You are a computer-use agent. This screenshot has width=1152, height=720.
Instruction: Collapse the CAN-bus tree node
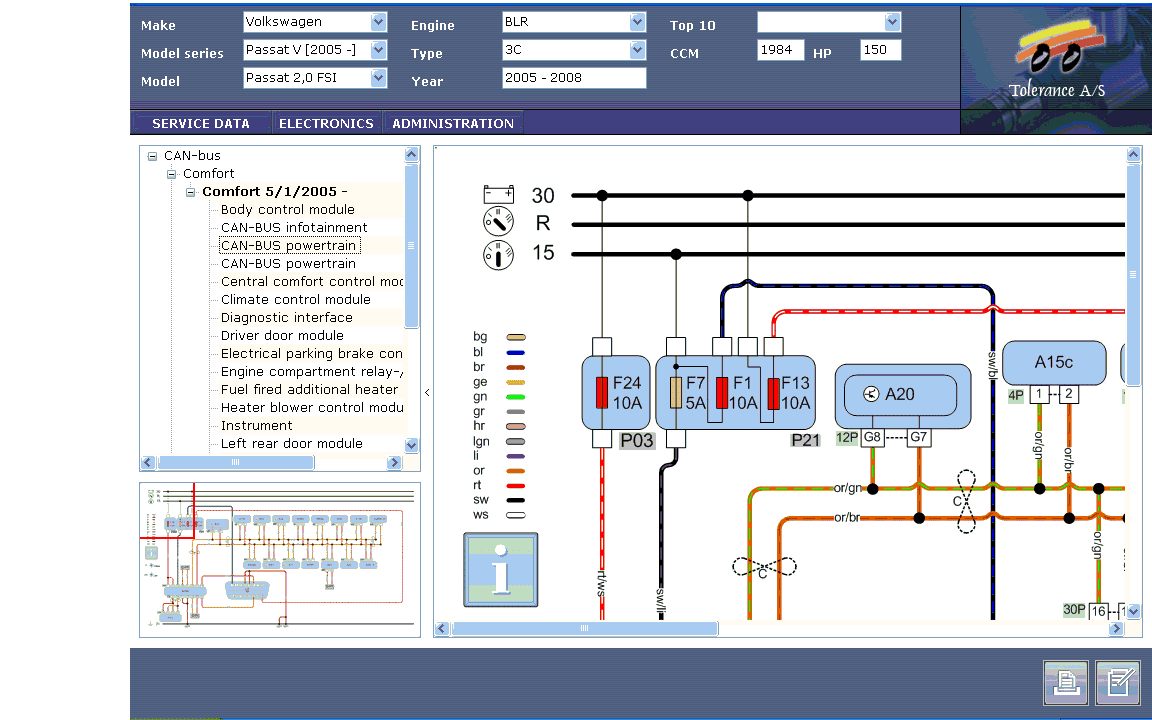[x=152, y=156]
